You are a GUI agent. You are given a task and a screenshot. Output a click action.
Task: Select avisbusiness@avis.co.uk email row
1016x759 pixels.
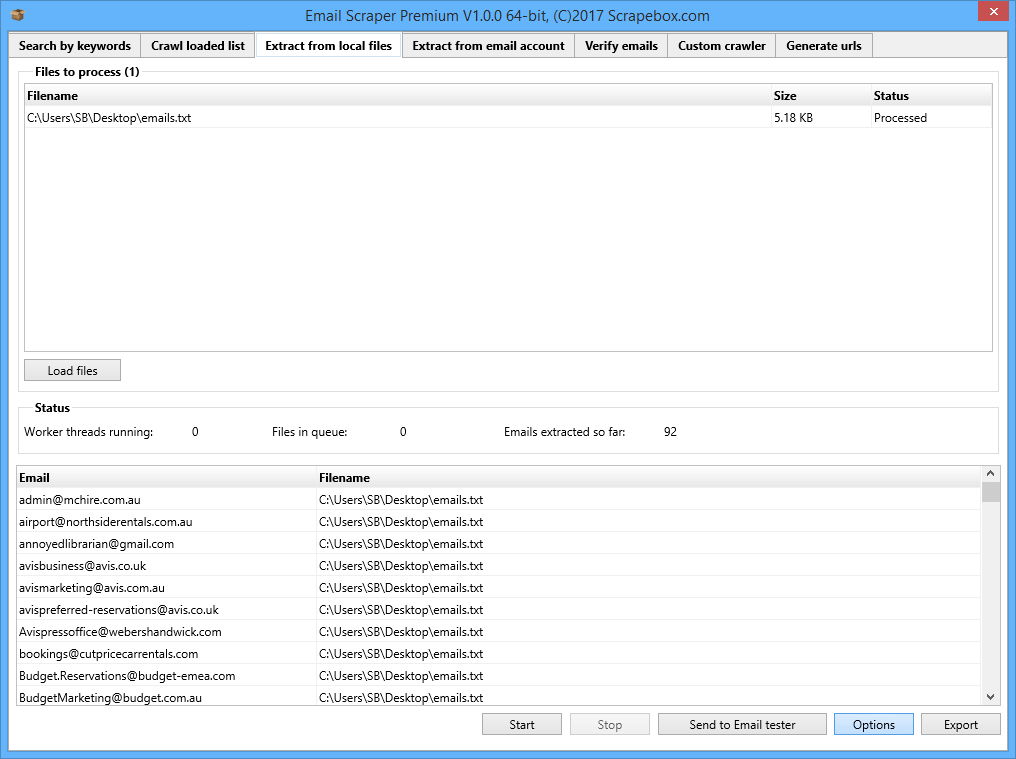pos(498,565)
